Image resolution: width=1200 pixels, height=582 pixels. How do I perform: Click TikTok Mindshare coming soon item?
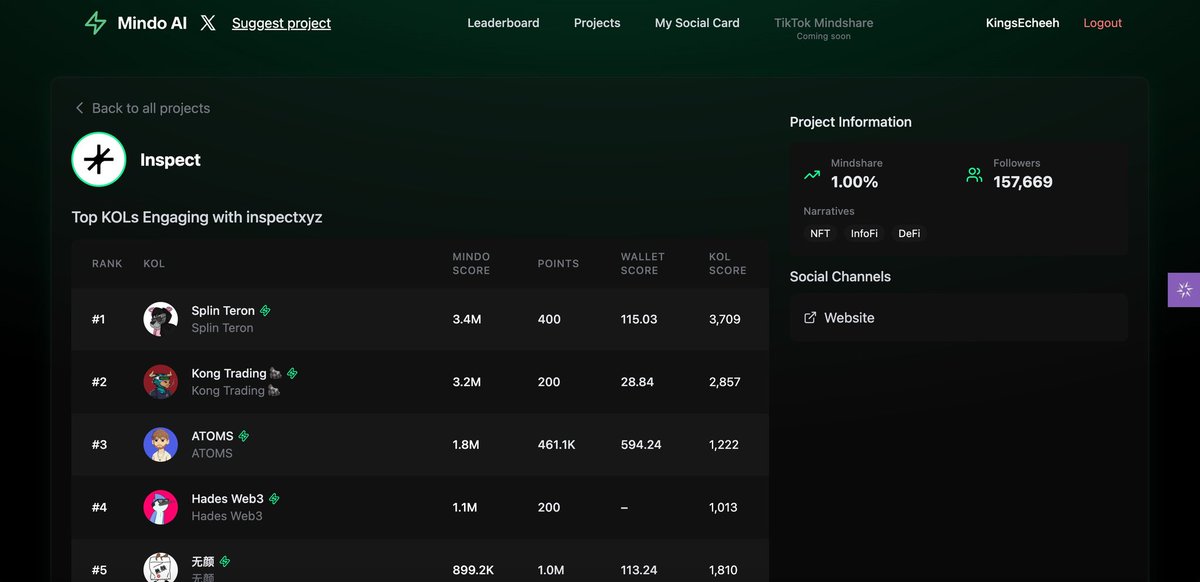point(824,28)
